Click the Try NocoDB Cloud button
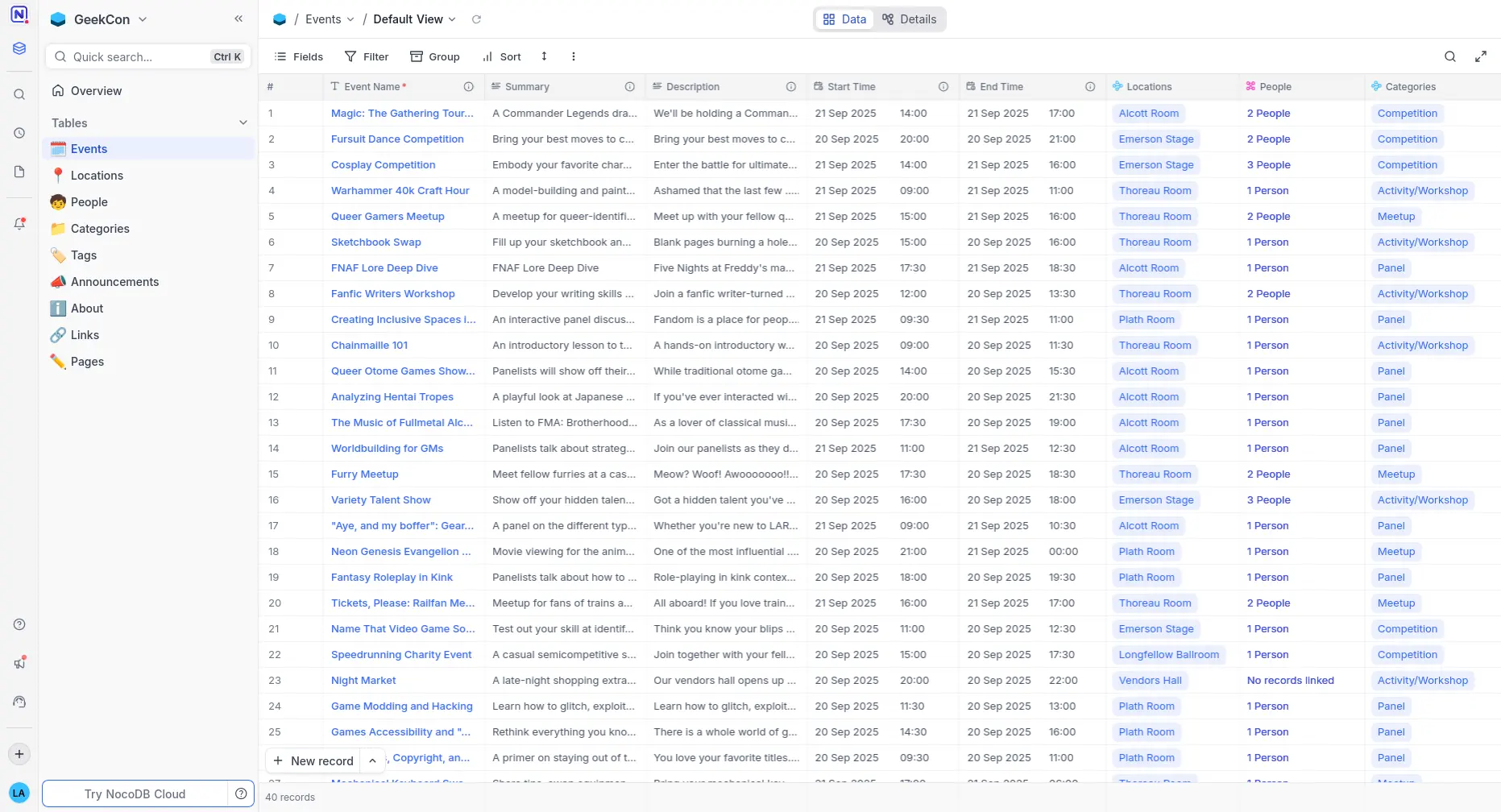The image size is (1501, 812). 135,793
